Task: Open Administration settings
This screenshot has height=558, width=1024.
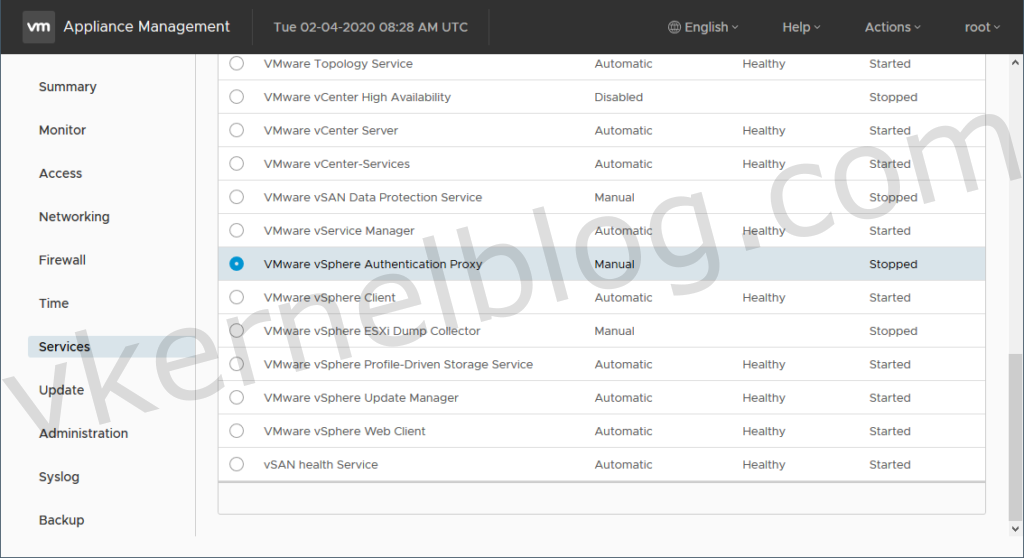Action: tap(84, 433)
